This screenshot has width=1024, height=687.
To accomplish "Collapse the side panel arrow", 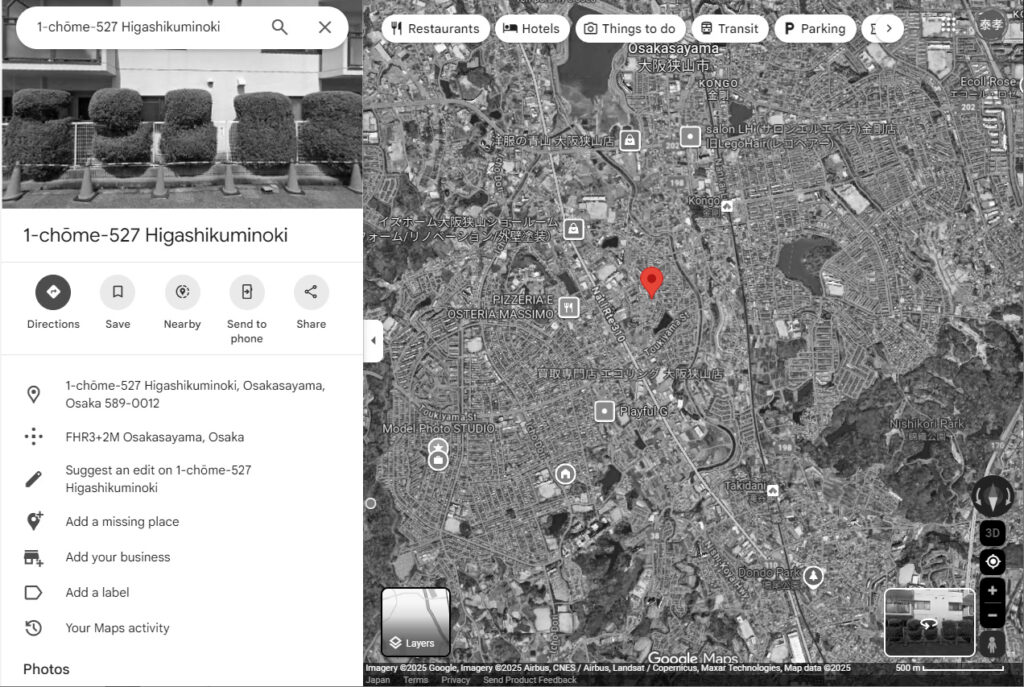I will [373, 341].
